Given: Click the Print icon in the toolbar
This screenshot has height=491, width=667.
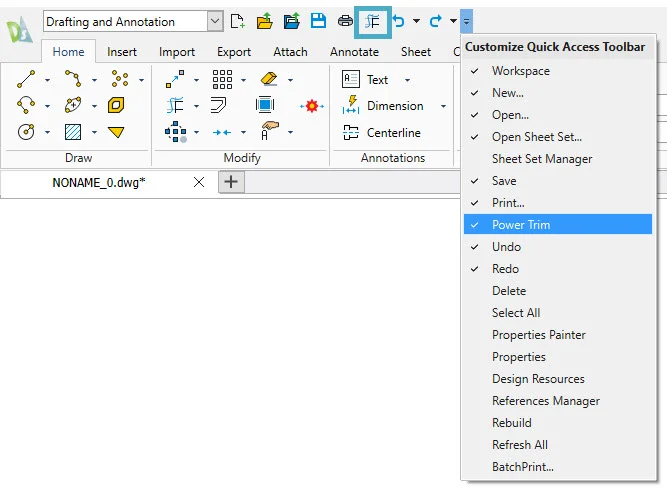Looking at the screenshot, I should (x=345, y=21).
